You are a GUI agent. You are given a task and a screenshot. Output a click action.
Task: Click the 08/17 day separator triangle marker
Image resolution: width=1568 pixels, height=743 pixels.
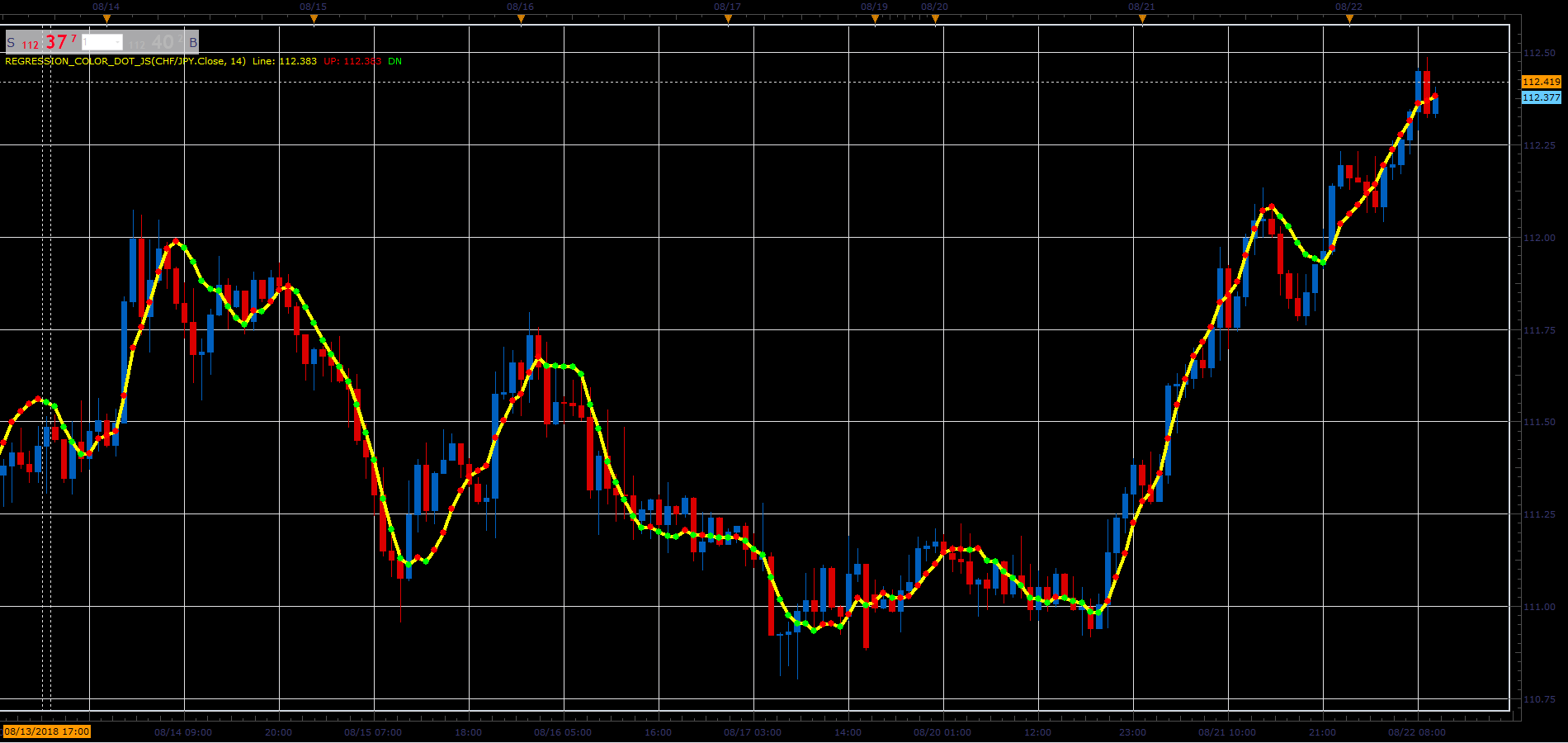tap(728, 19)
